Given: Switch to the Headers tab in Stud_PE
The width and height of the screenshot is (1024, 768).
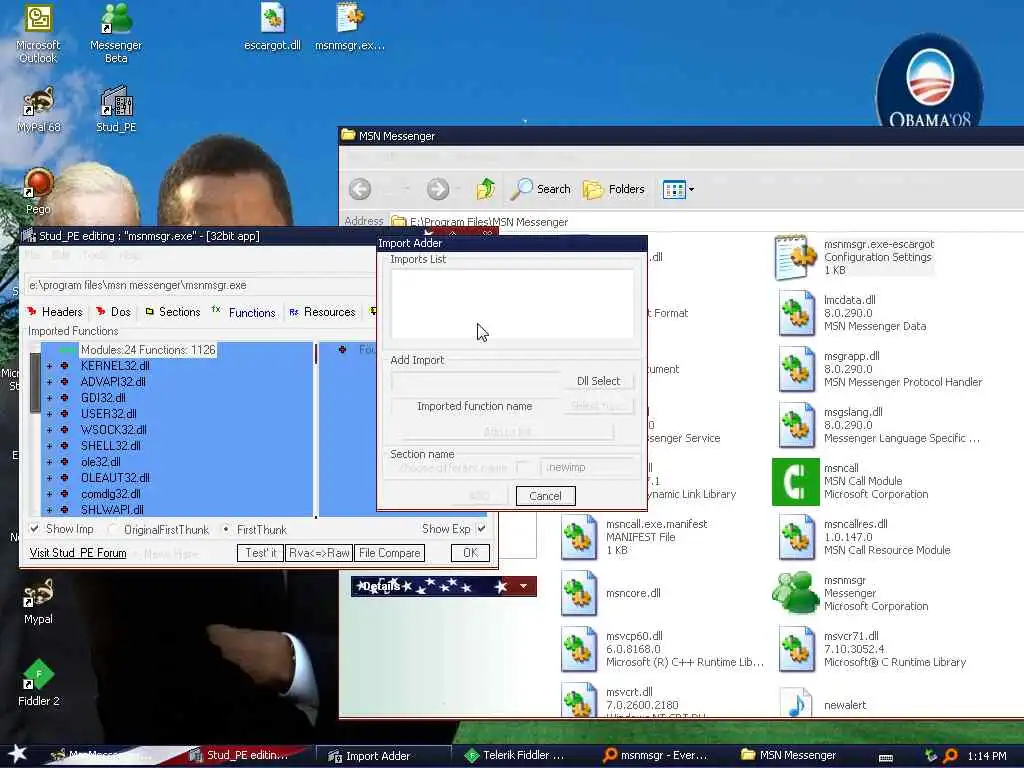Looking at the screenshot, I should coord(55,312).
